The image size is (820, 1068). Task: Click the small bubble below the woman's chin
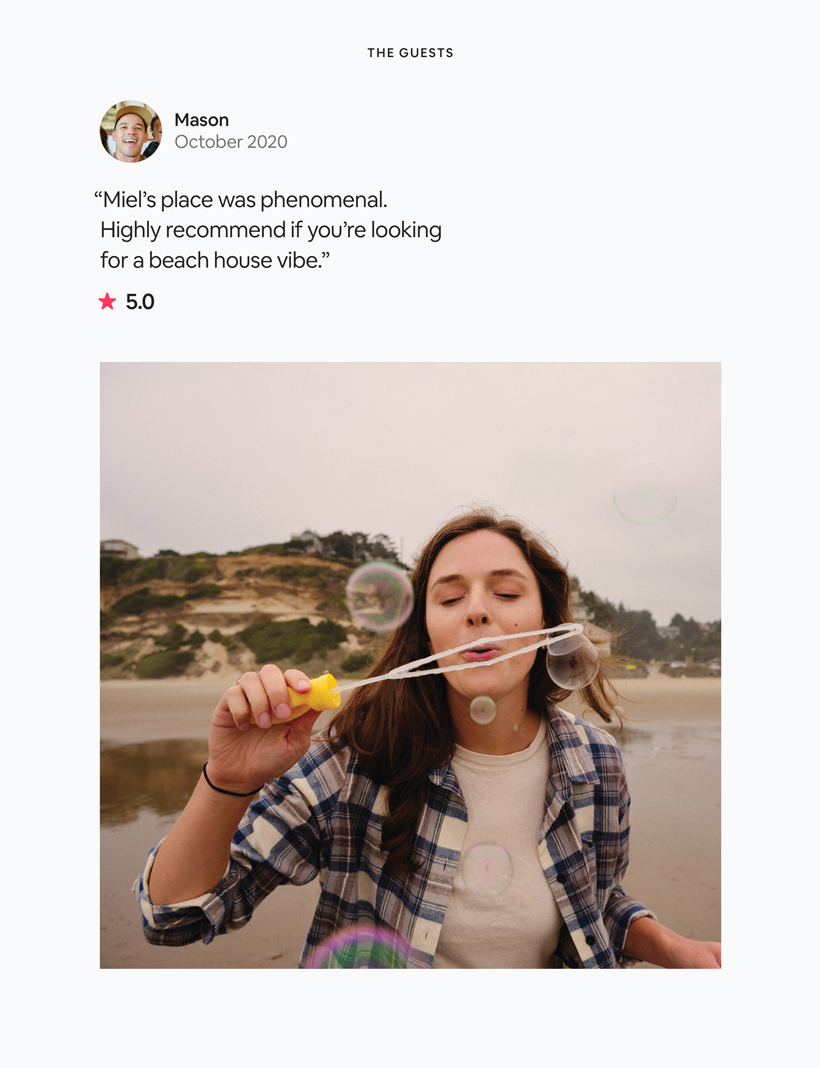click(483, 709)
